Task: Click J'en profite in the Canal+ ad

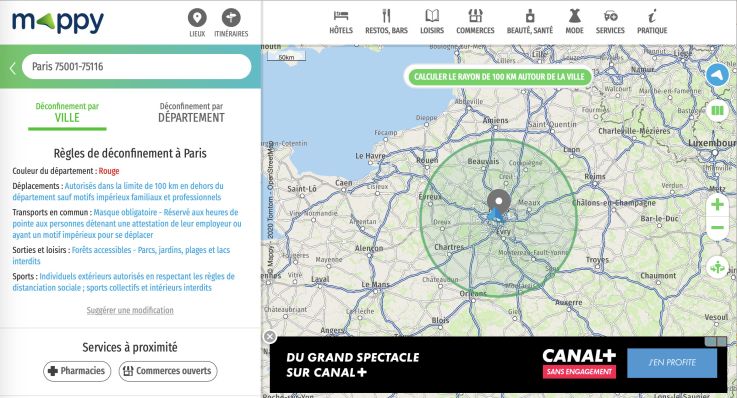Action: click(672, 362)
